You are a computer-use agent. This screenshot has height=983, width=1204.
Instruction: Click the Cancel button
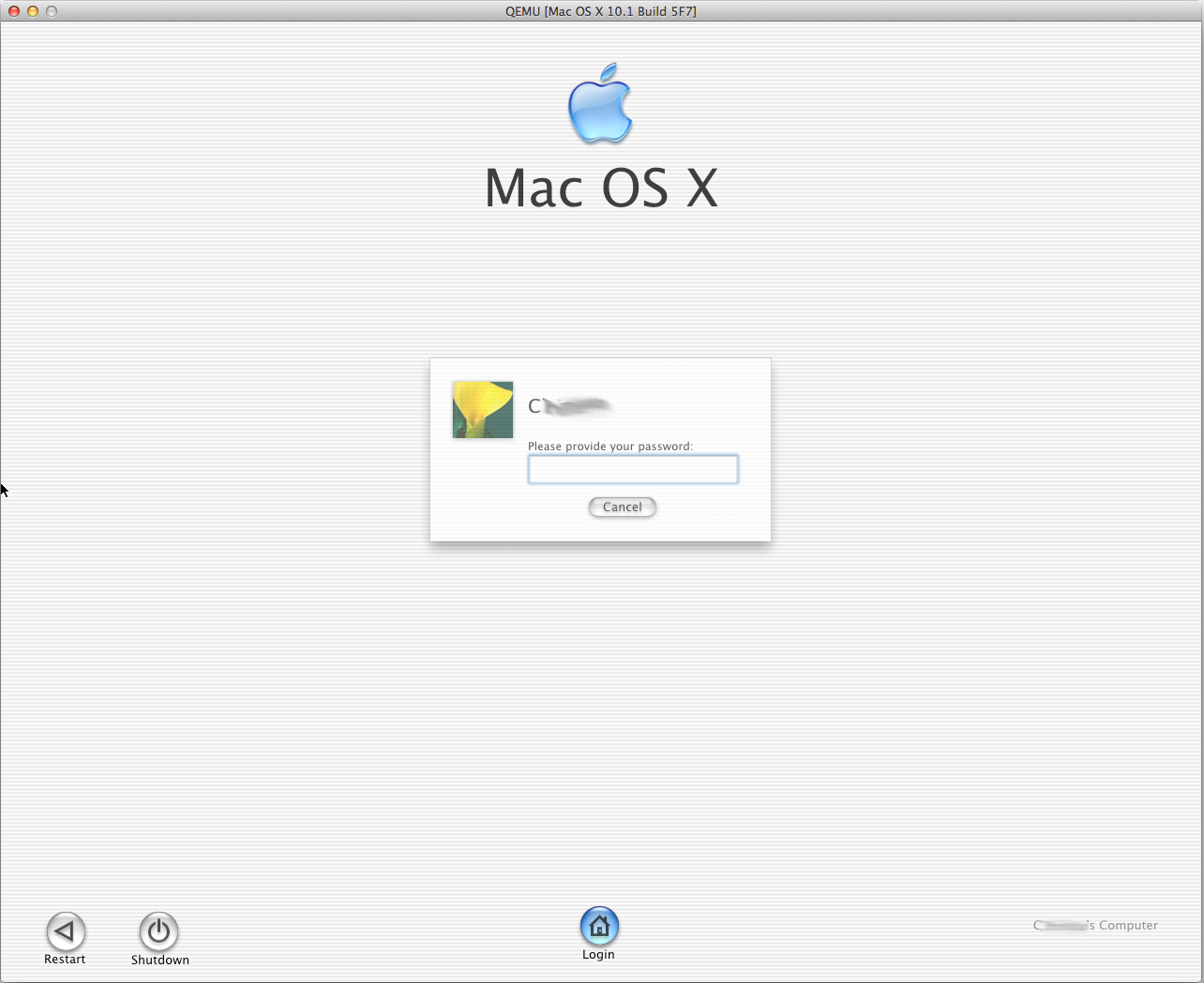tap(623, 507)
